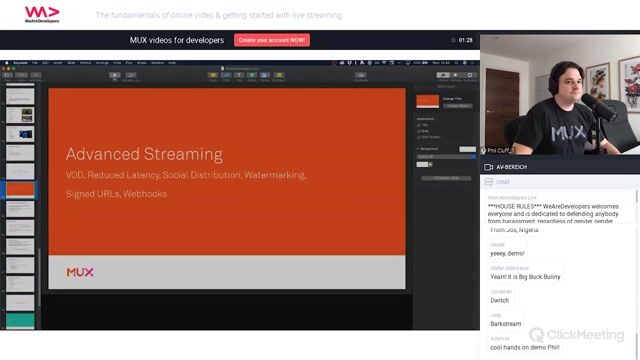The height and width of the screenshot is (360, 640).
Task: Open the Help menu
Action: tap(172, 63)
